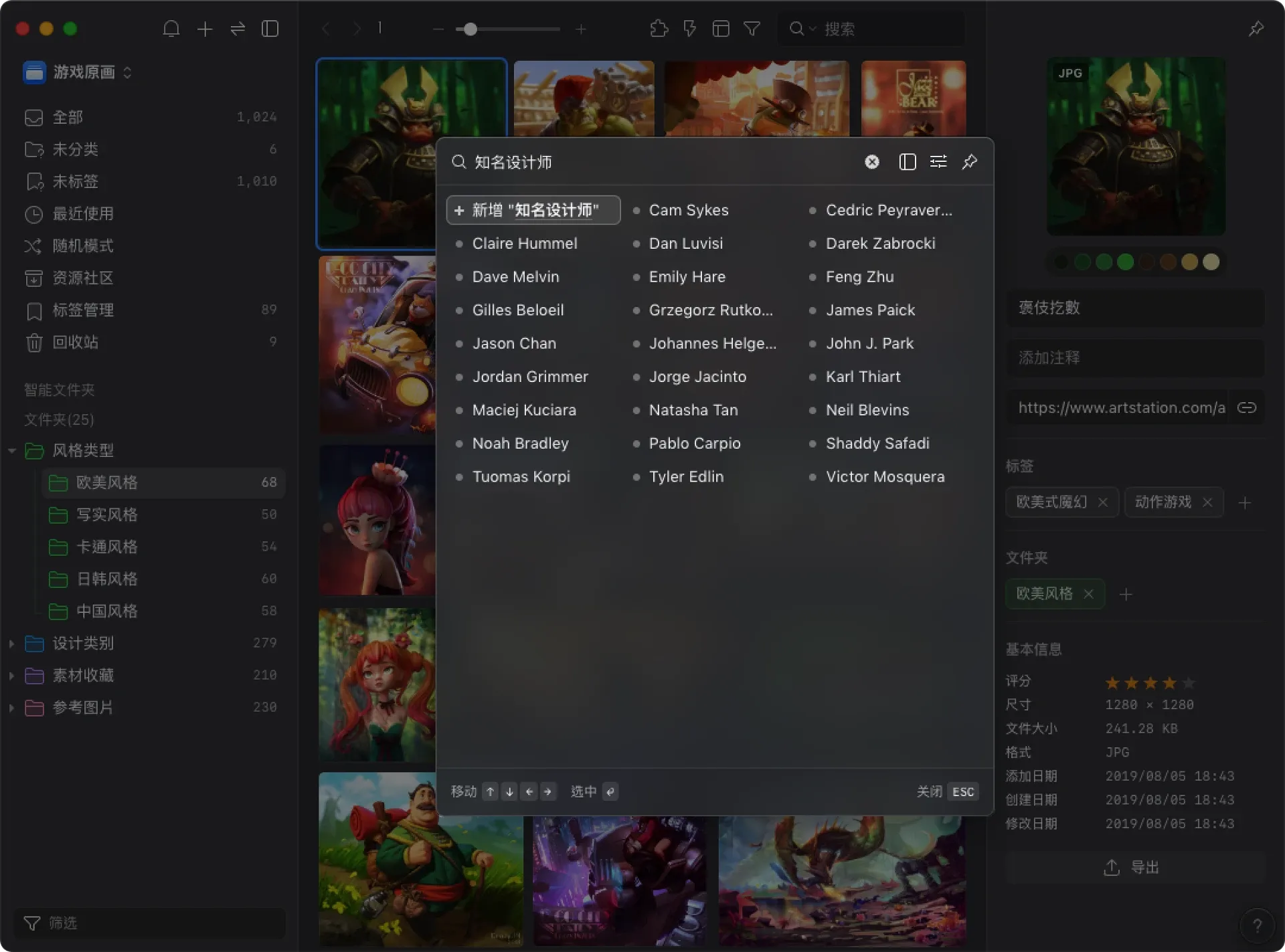Set rating to five stars
The image size is (1285, 952).
tap(1189, 683)
